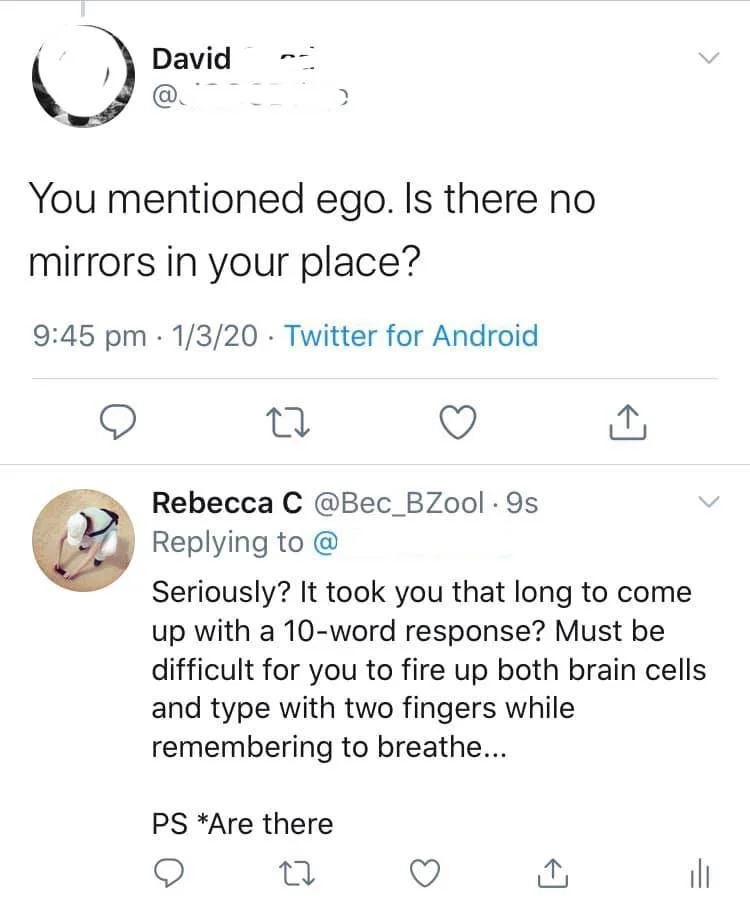Share Rebecca C's reply

(x=553, y=873)
